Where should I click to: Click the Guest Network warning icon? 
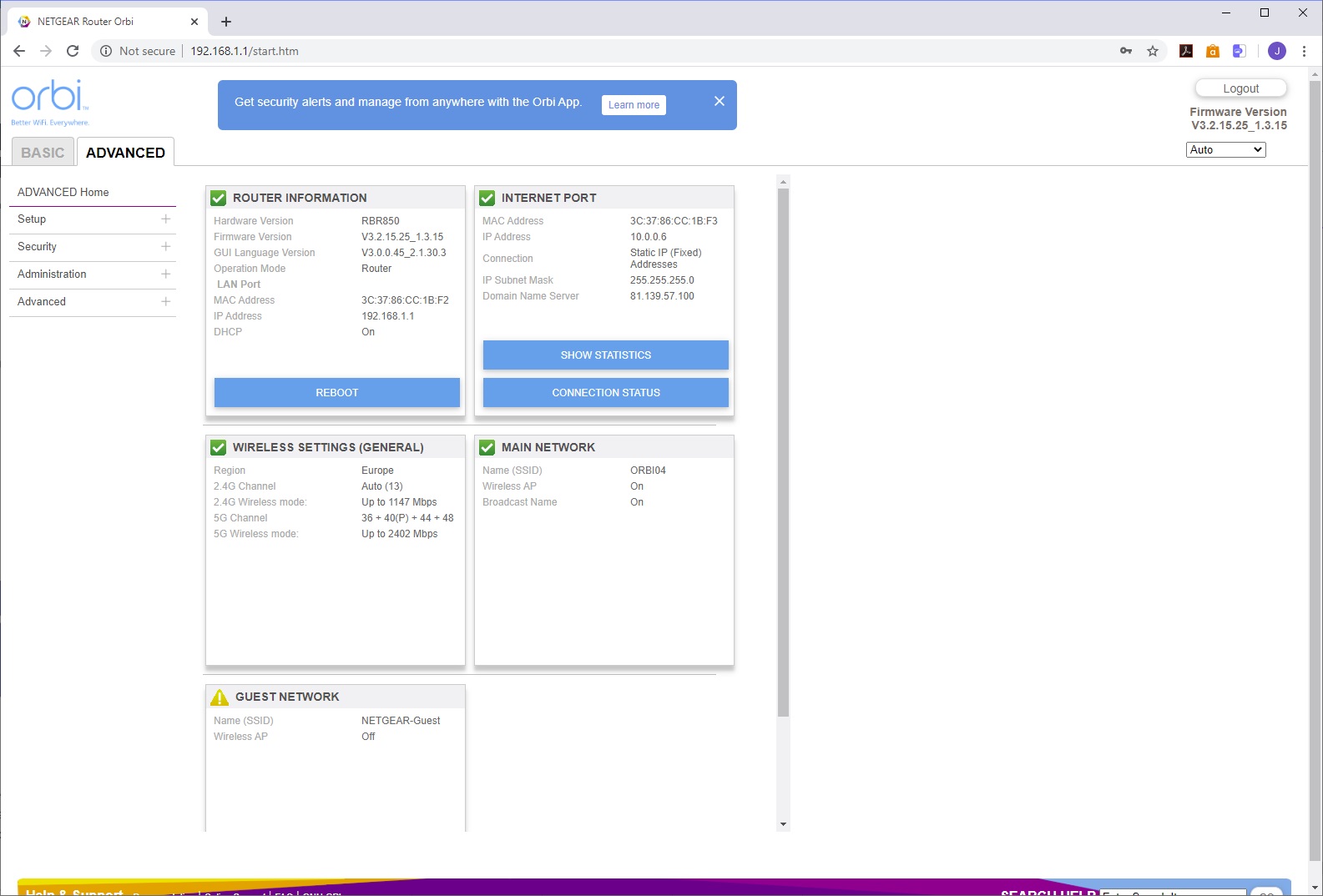click(220, 697)
